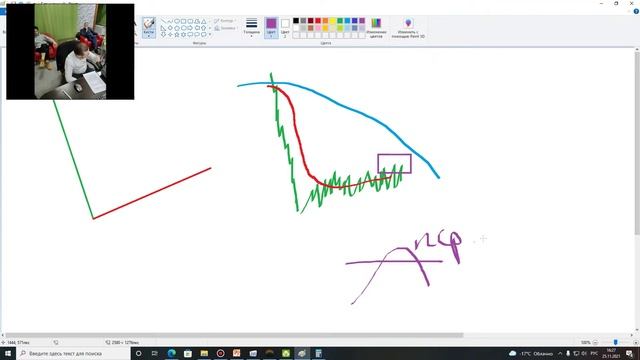Select the Cloud callout shape
The width and height of the screenshot is (640, 360).
203,35
